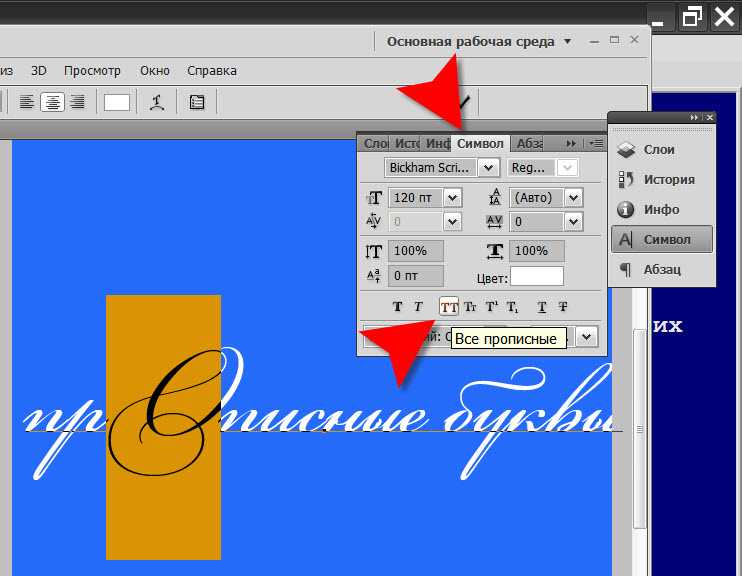742x576 pixels.
Task: Open text color swatch in options bar
Action: (117, 102)
